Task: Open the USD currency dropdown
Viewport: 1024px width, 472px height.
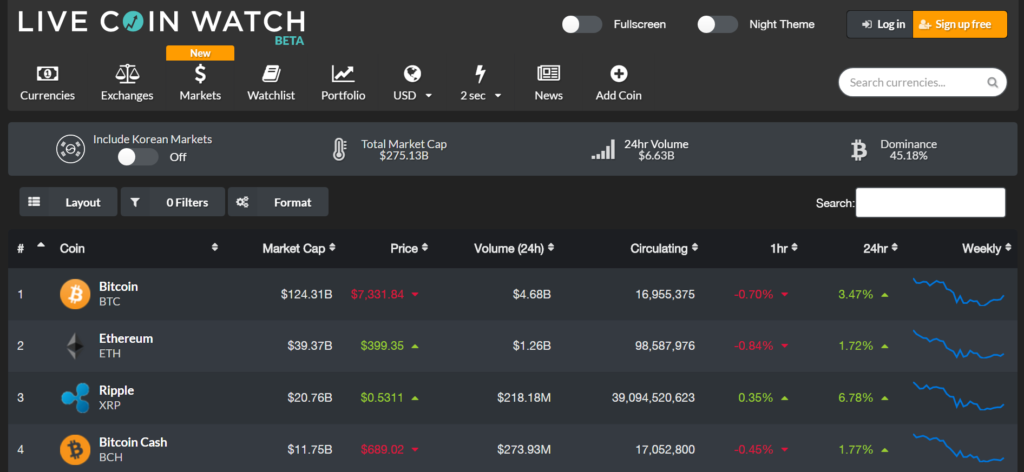Action: (412, 83)
